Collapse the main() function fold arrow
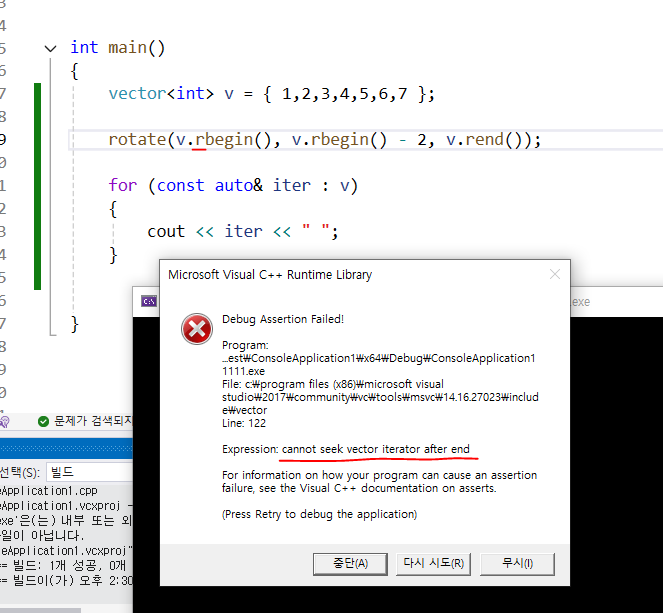This screenshot has height=613, width=663. click(x=50, y=49)
